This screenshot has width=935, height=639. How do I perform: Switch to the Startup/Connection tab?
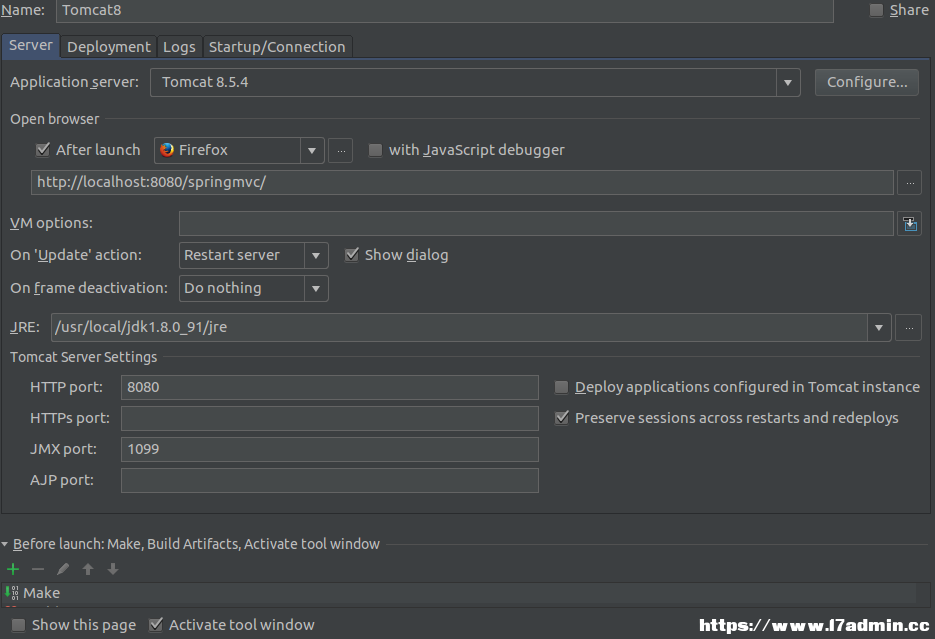point(277,47)
